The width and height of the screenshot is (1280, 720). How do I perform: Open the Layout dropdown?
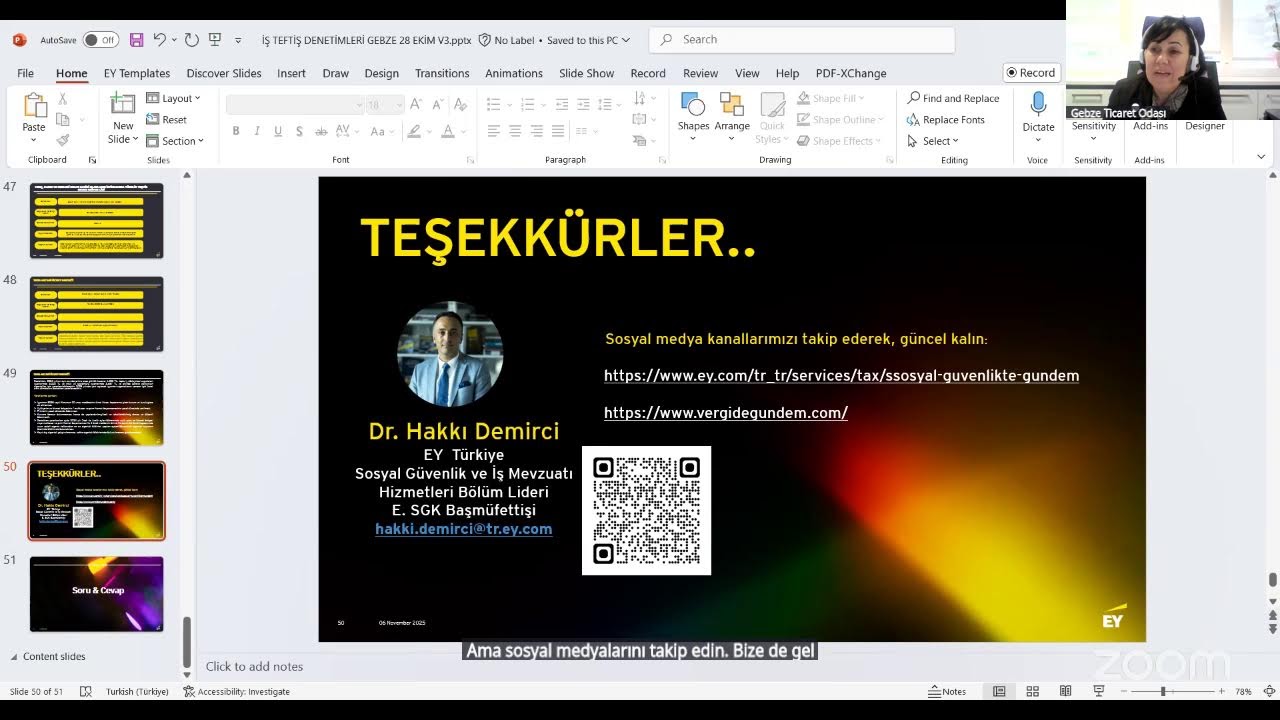tap(174, 98)
